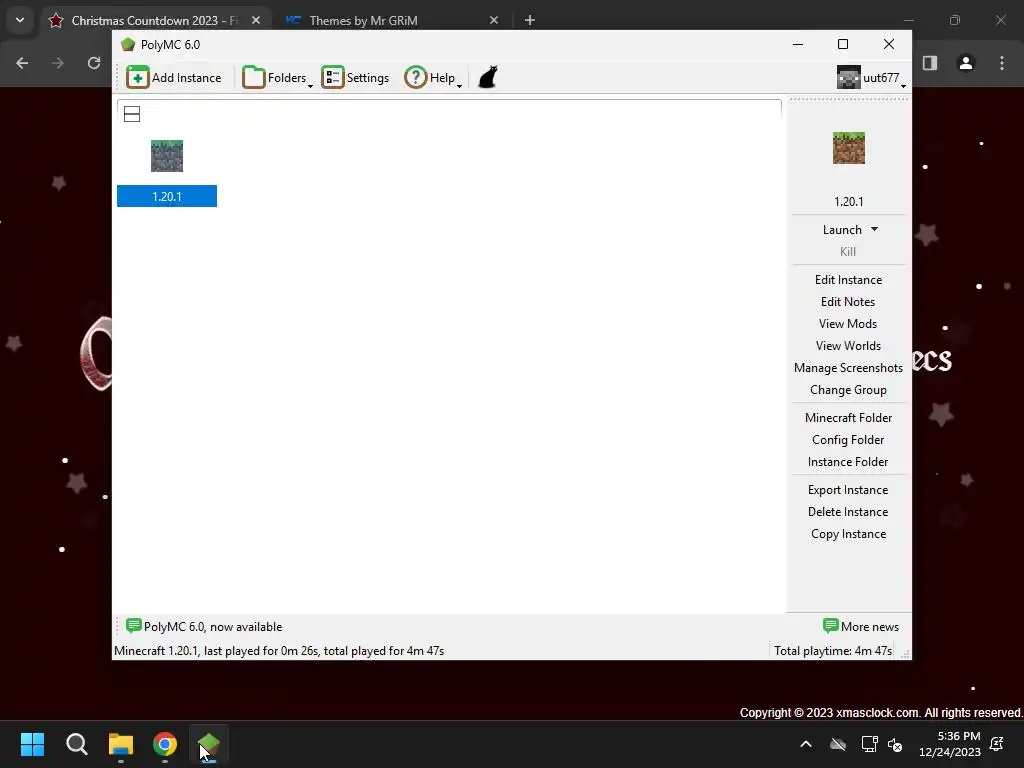Open a new Chrome tab

[x=530, y=20]
